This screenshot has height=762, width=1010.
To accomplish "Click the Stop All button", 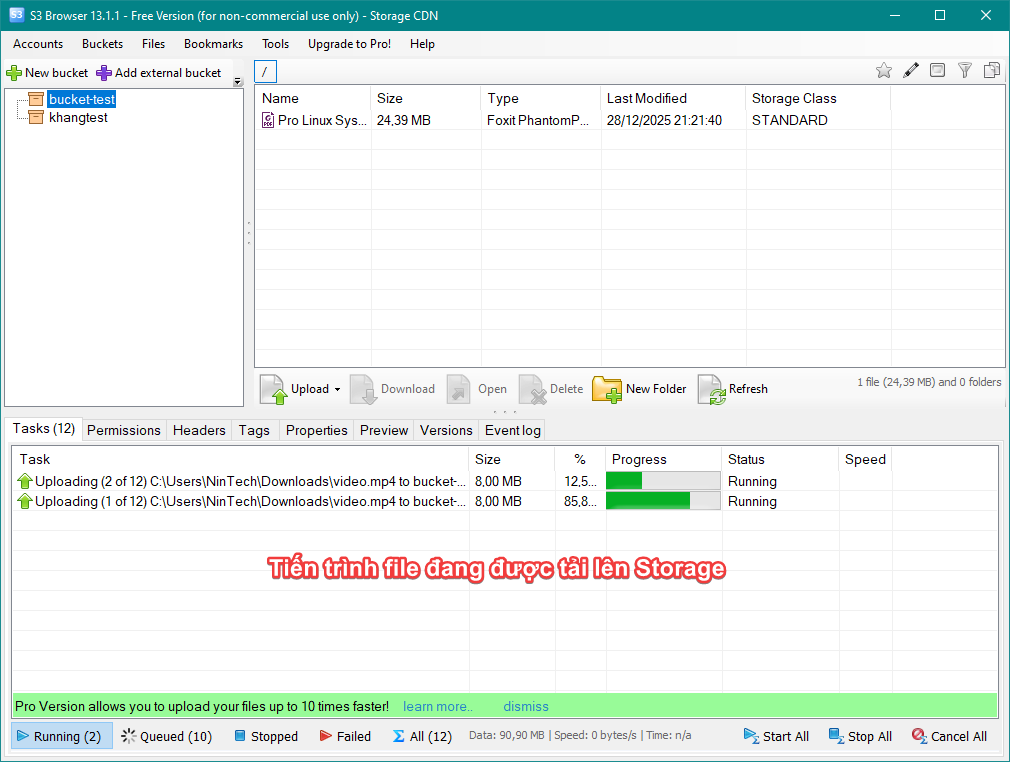I will (x=860, y=736).
